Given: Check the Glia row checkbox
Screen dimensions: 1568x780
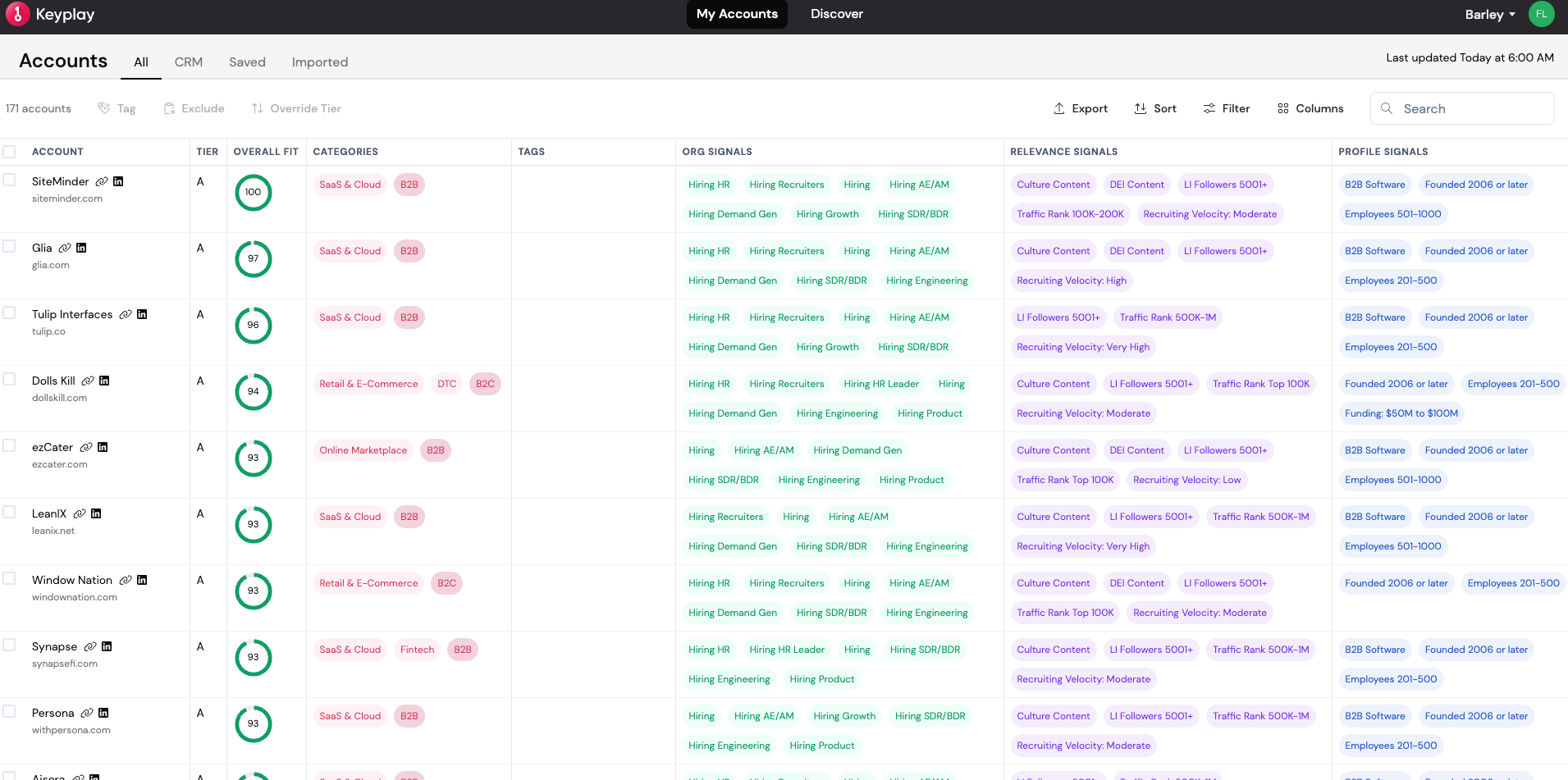Looking at the screenshot, I should pyautogui.click(x=9, y=246).
